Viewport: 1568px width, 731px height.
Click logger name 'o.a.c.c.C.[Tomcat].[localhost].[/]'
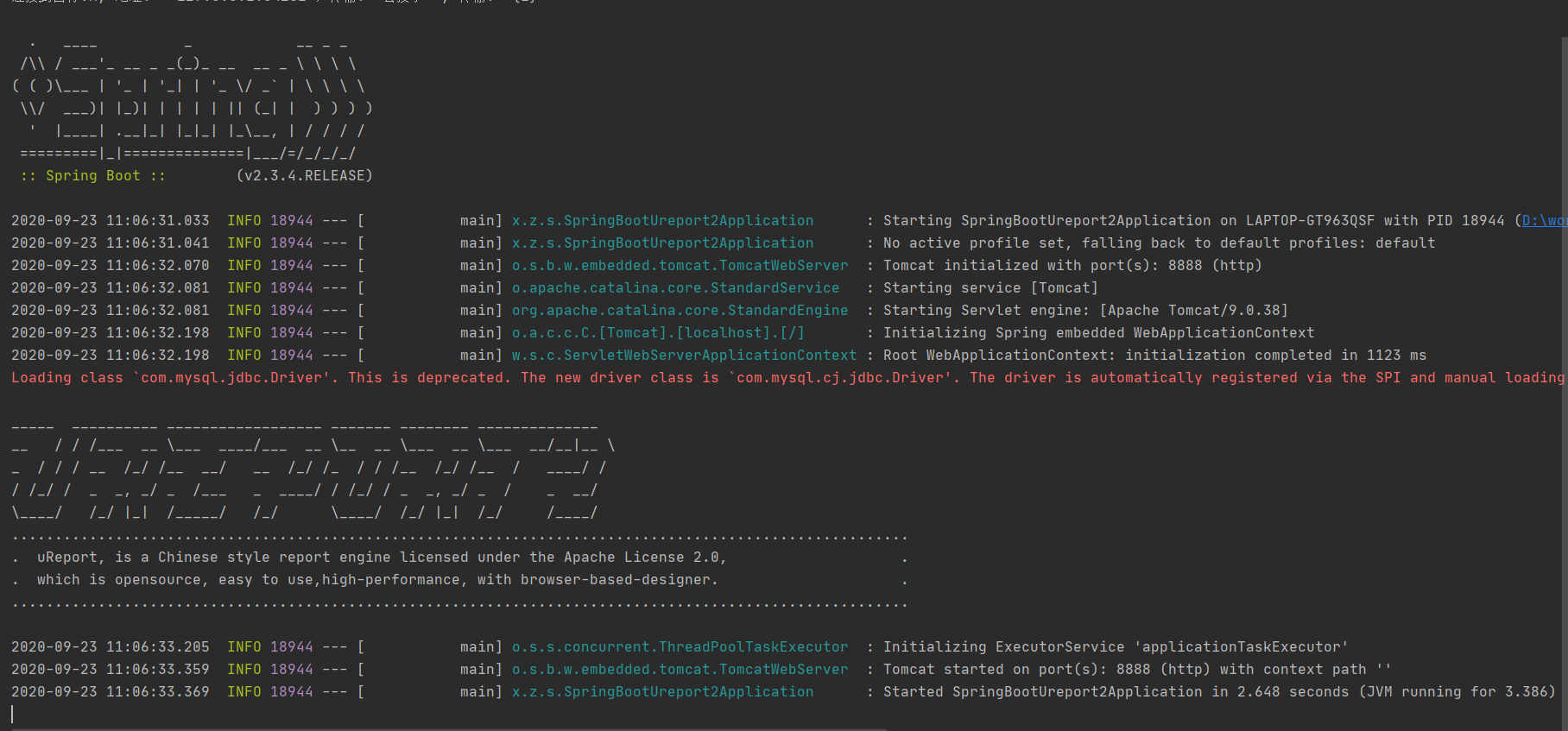click(658, 333)
